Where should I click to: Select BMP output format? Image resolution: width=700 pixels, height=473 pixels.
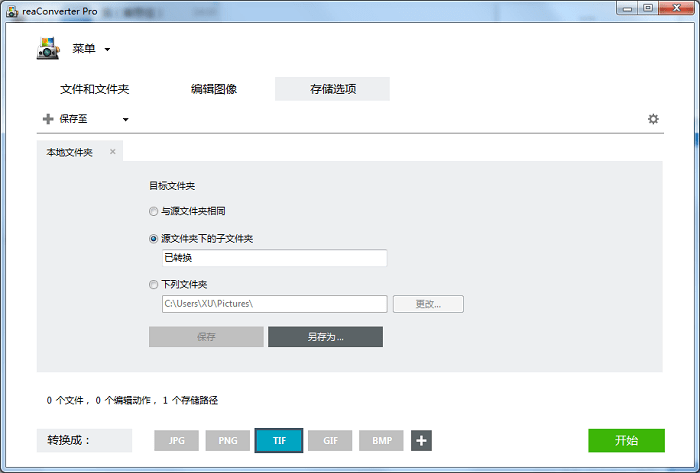(381, 441)
